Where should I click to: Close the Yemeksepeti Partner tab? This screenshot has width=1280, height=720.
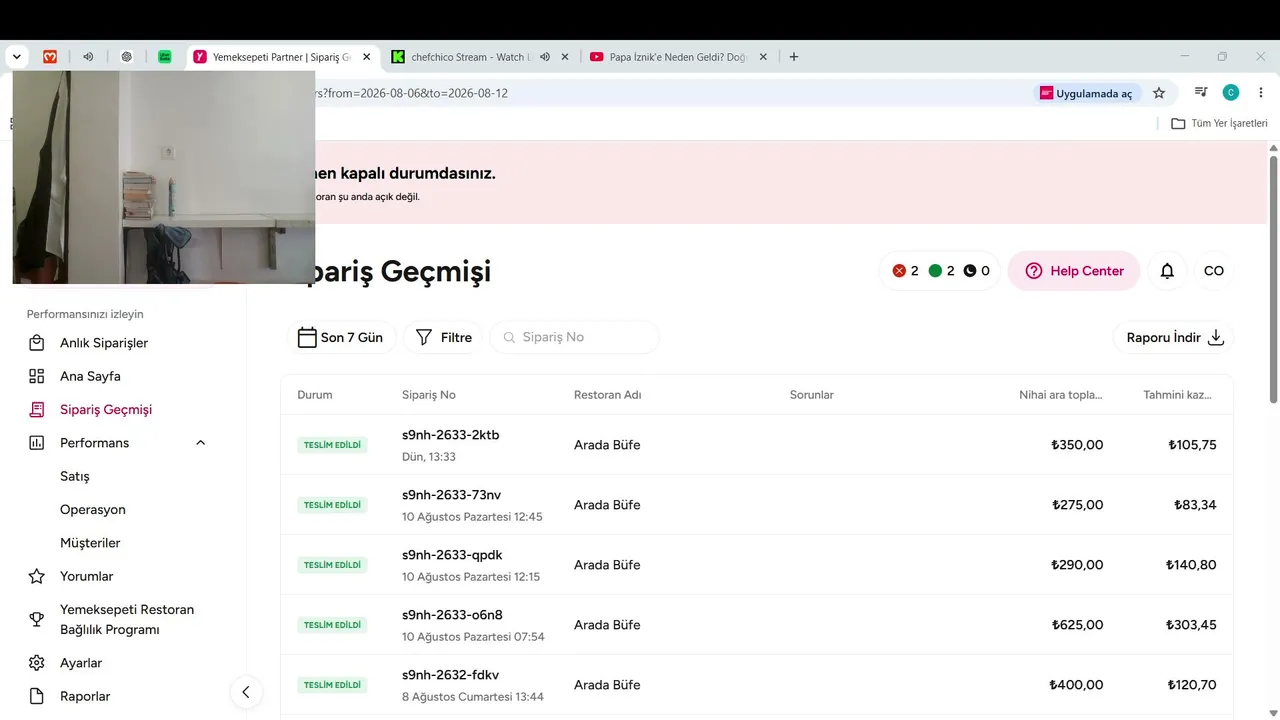[x=367, y=57]
